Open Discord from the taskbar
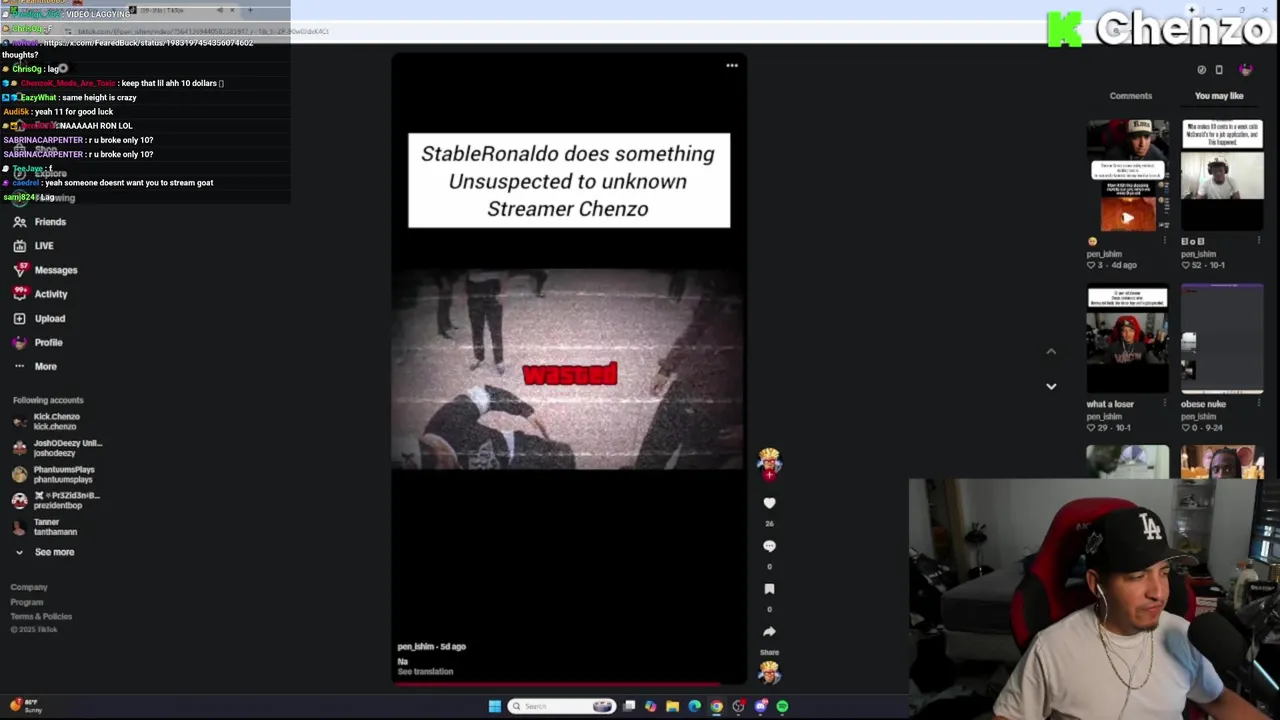 [x=760, y=706]
